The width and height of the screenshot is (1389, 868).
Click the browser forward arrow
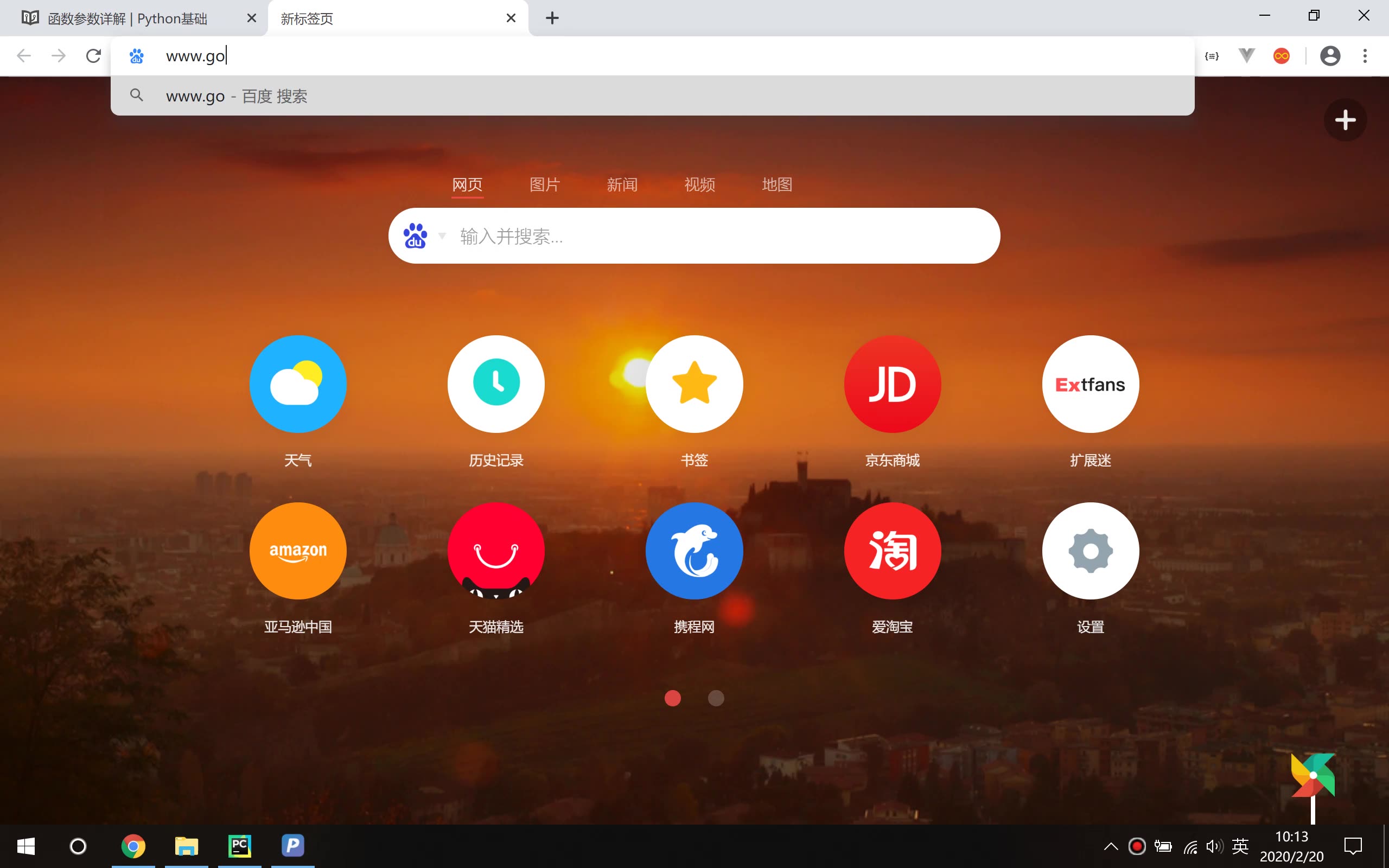point(58,56)
